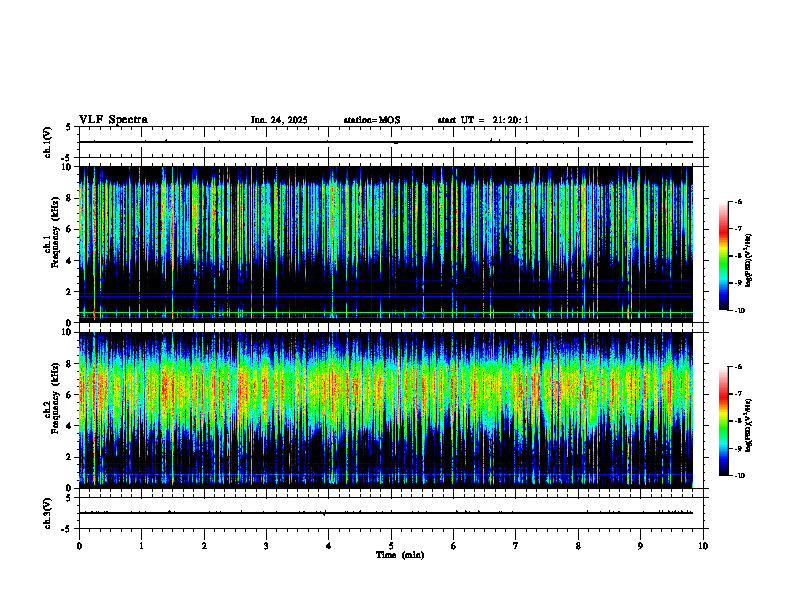
Task: Click the "-6" label on ch.1 color bar
Action: tap(738, 201)
